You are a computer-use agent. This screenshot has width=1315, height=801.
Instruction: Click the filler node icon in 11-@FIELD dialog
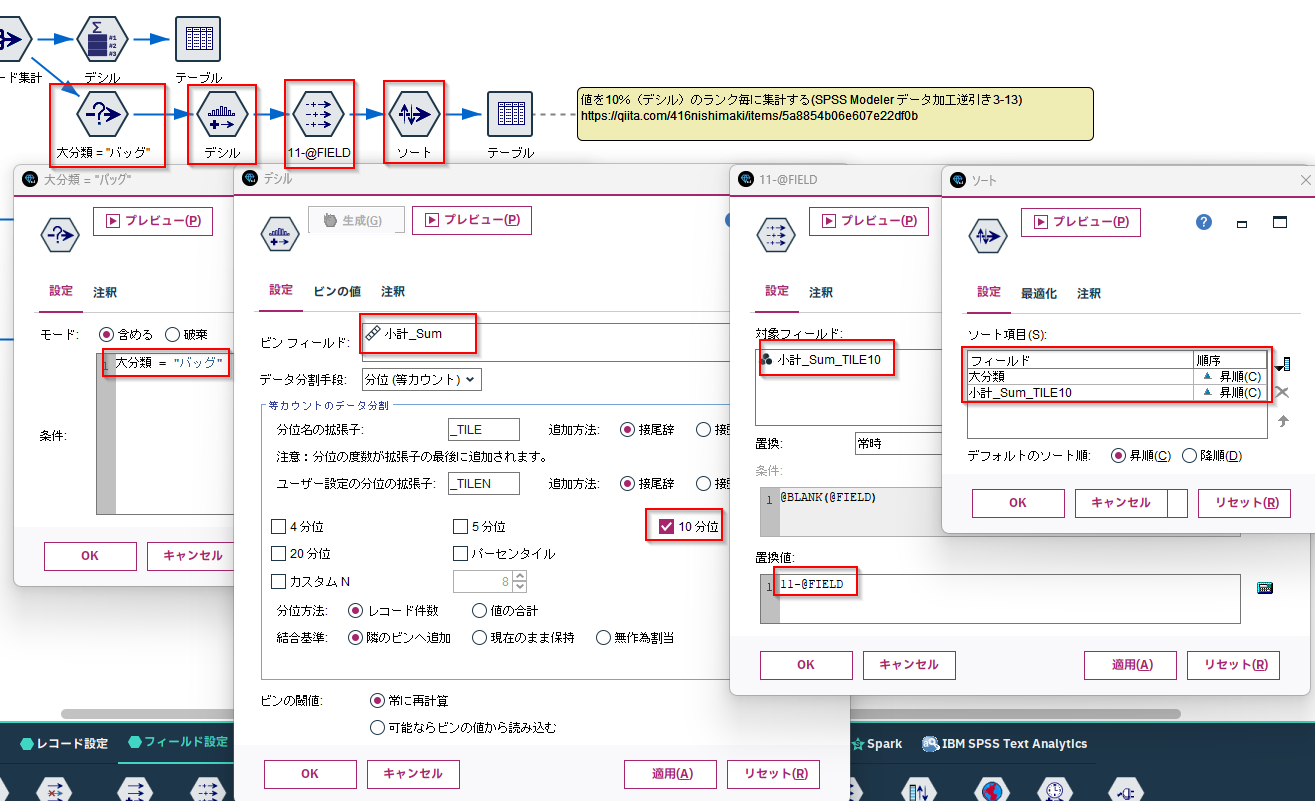tap(776, 235)
